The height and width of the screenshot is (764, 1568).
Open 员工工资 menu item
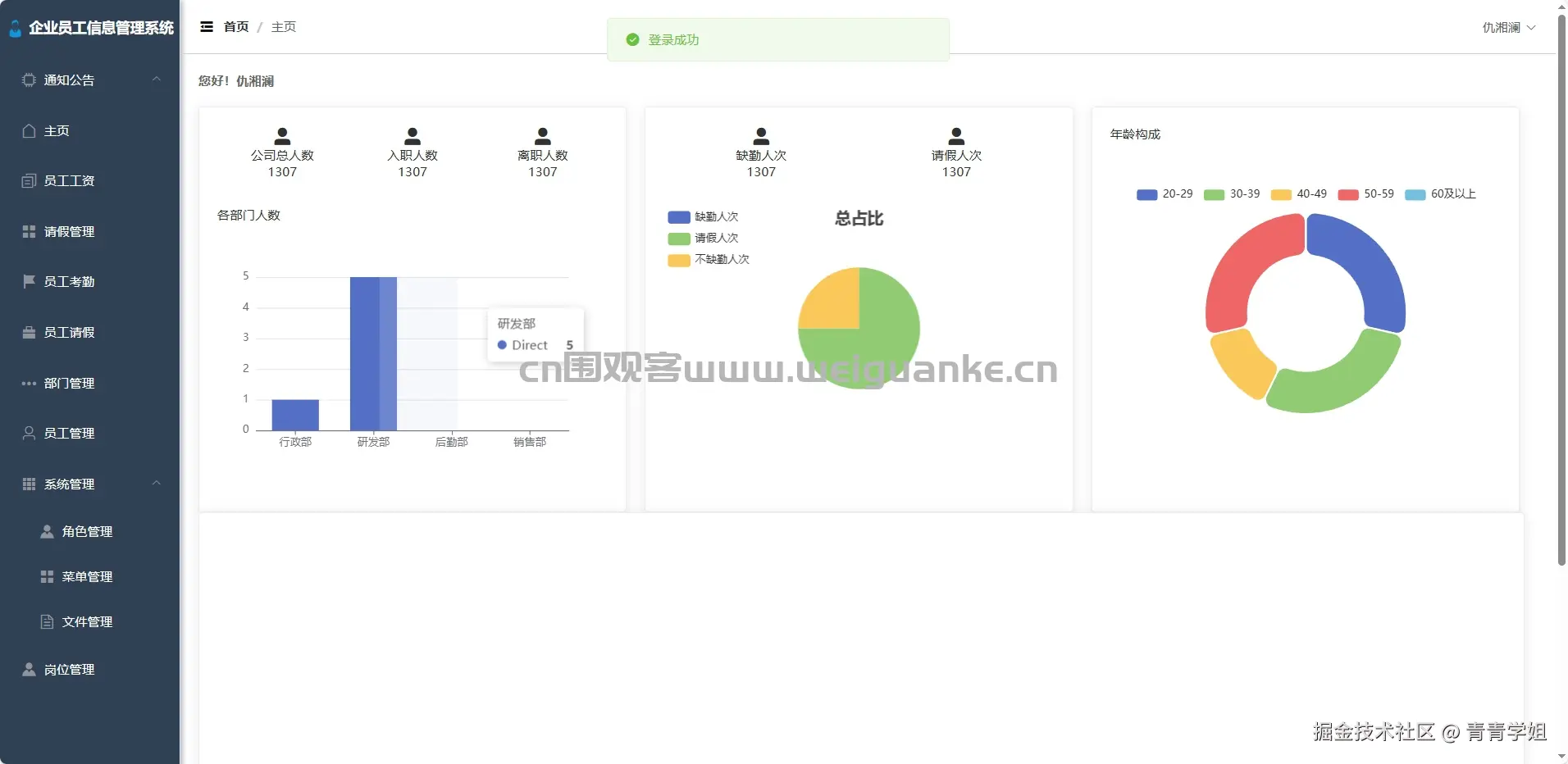click(89, 181)
